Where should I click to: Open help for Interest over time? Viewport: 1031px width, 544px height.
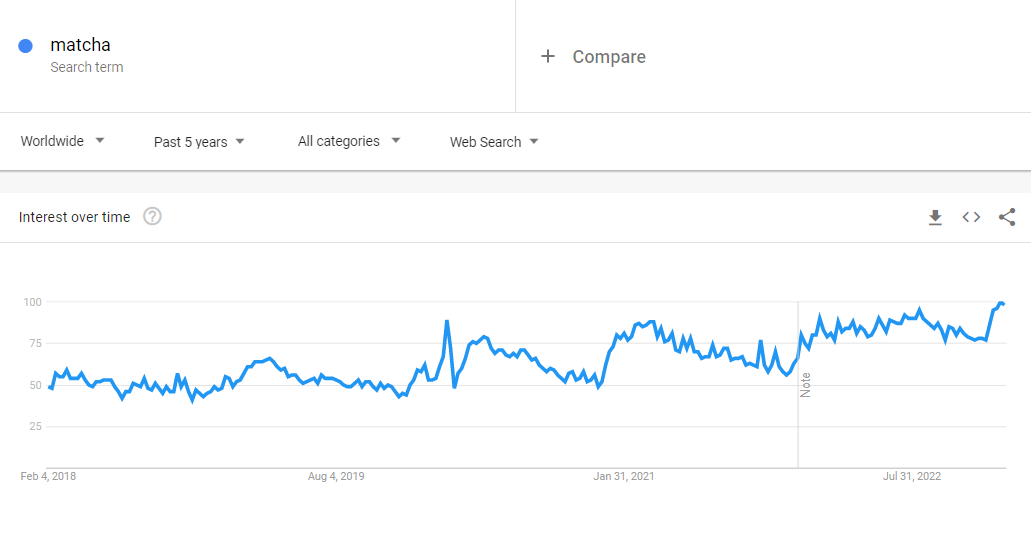pyautogui.click(x=152, y=217)
